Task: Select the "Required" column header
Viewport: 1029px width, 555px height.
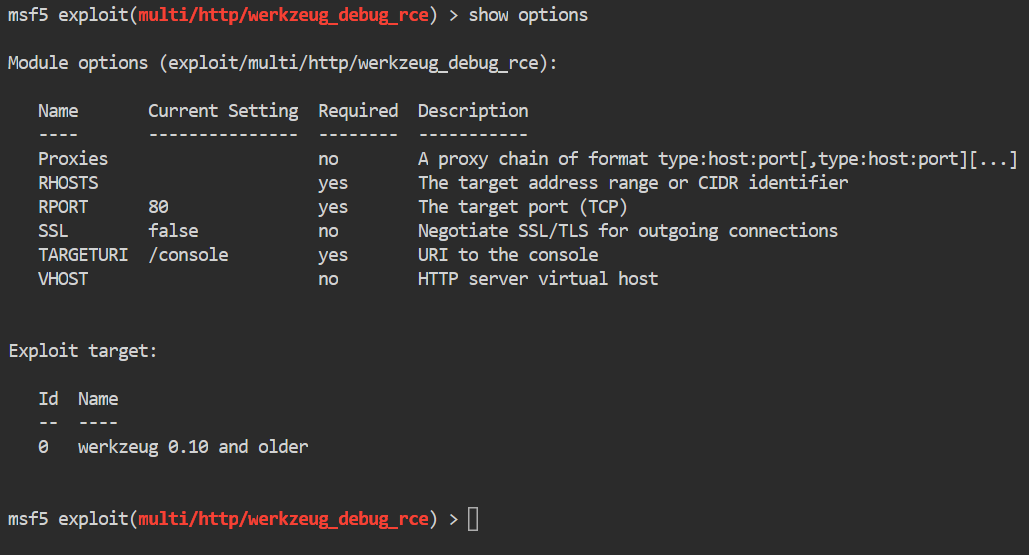Action: pos(358,111)
